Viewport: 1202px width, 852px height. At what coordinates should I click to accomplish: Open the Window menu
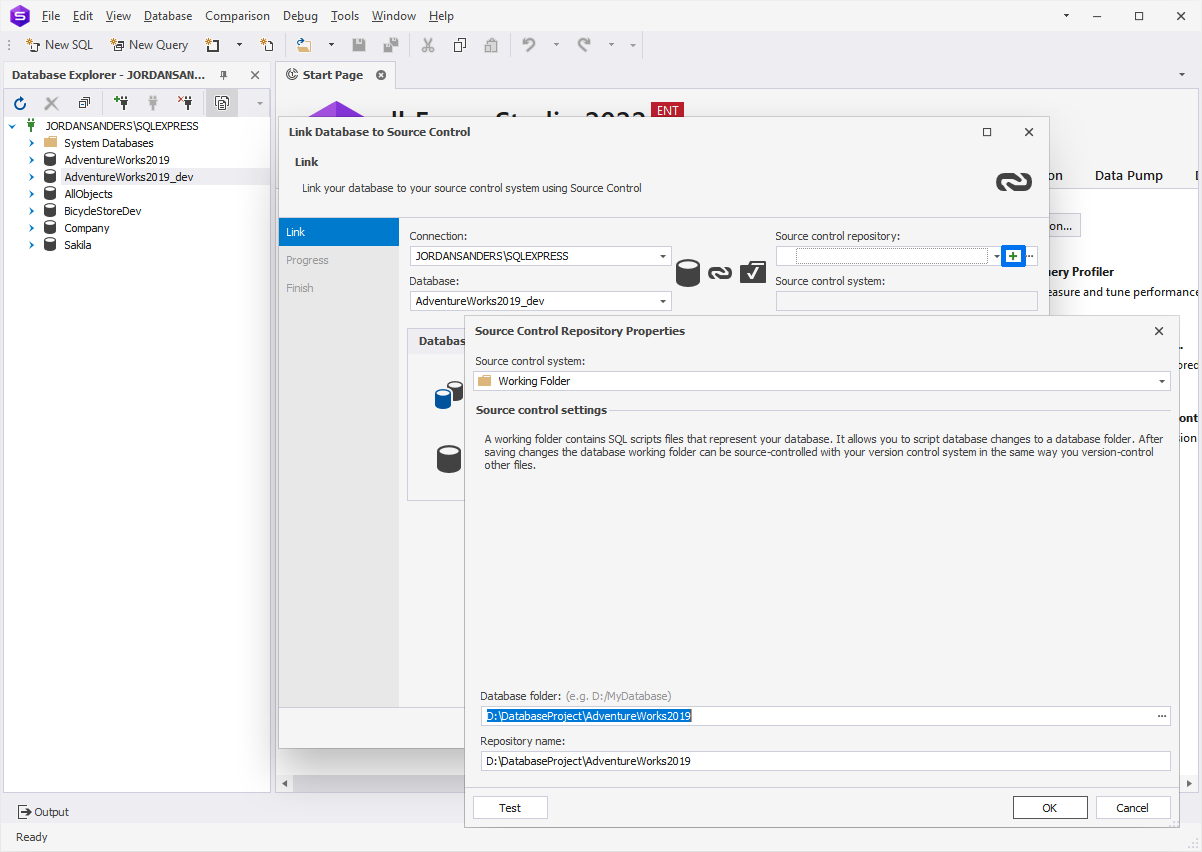(x=394, y=16)
